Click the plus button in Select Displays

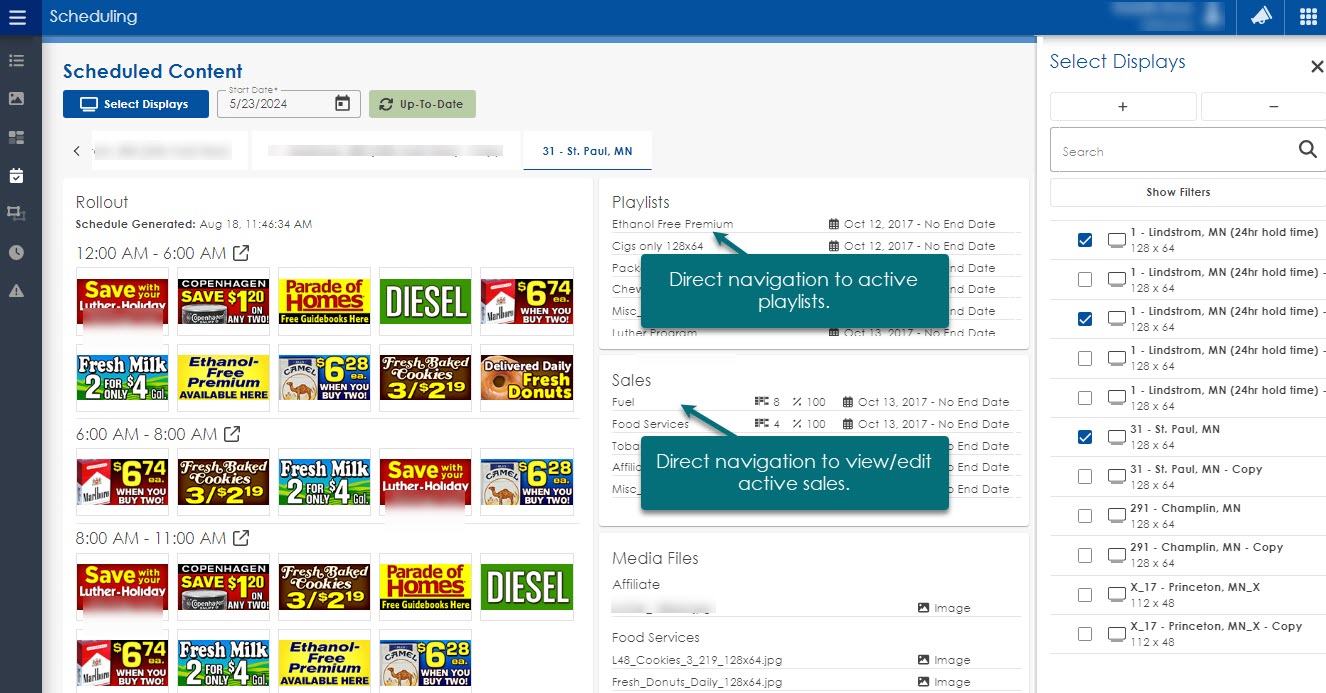1122,106
